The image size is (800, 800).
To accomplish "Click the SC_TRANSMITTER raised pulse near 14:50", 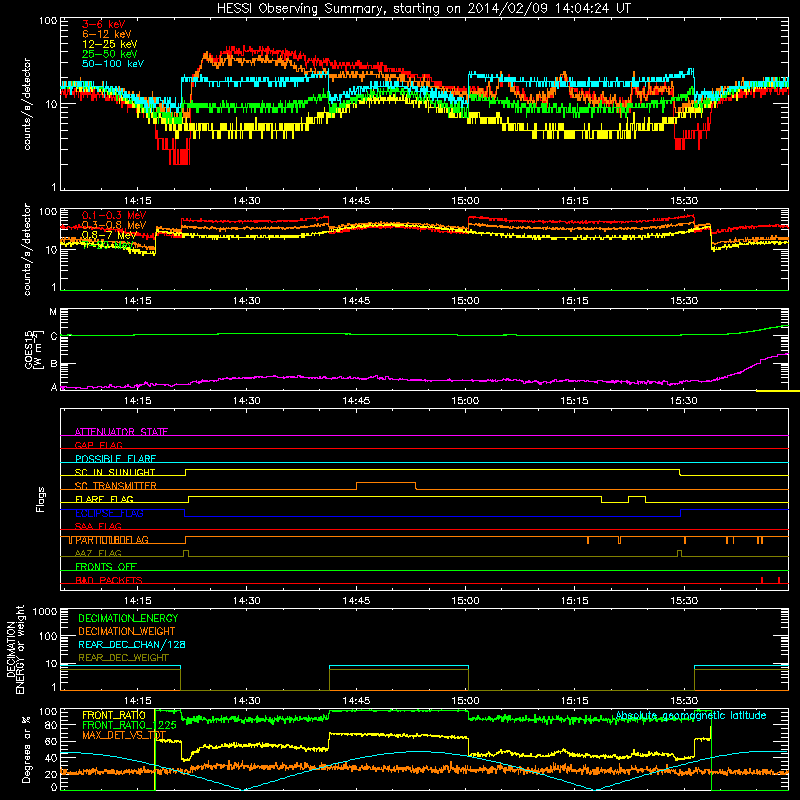I will point(386,483).
